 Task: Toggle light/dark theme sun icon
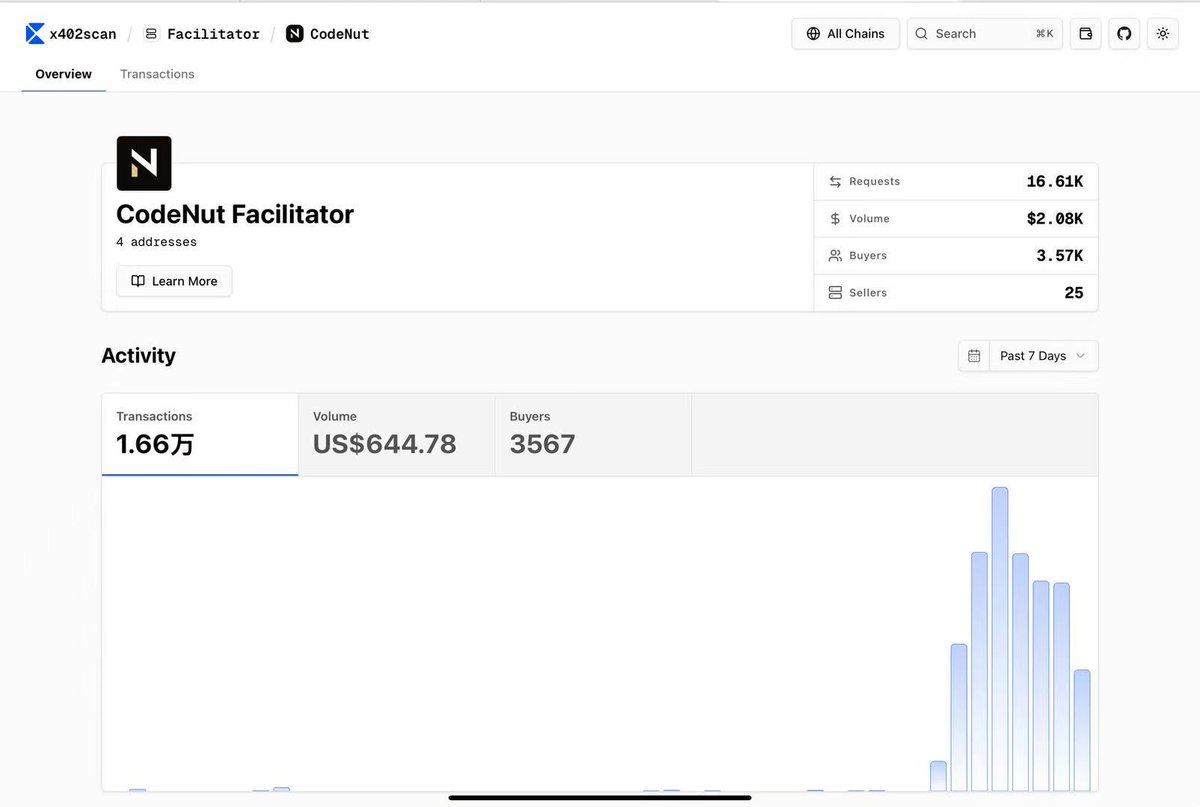coord(1163,34)
